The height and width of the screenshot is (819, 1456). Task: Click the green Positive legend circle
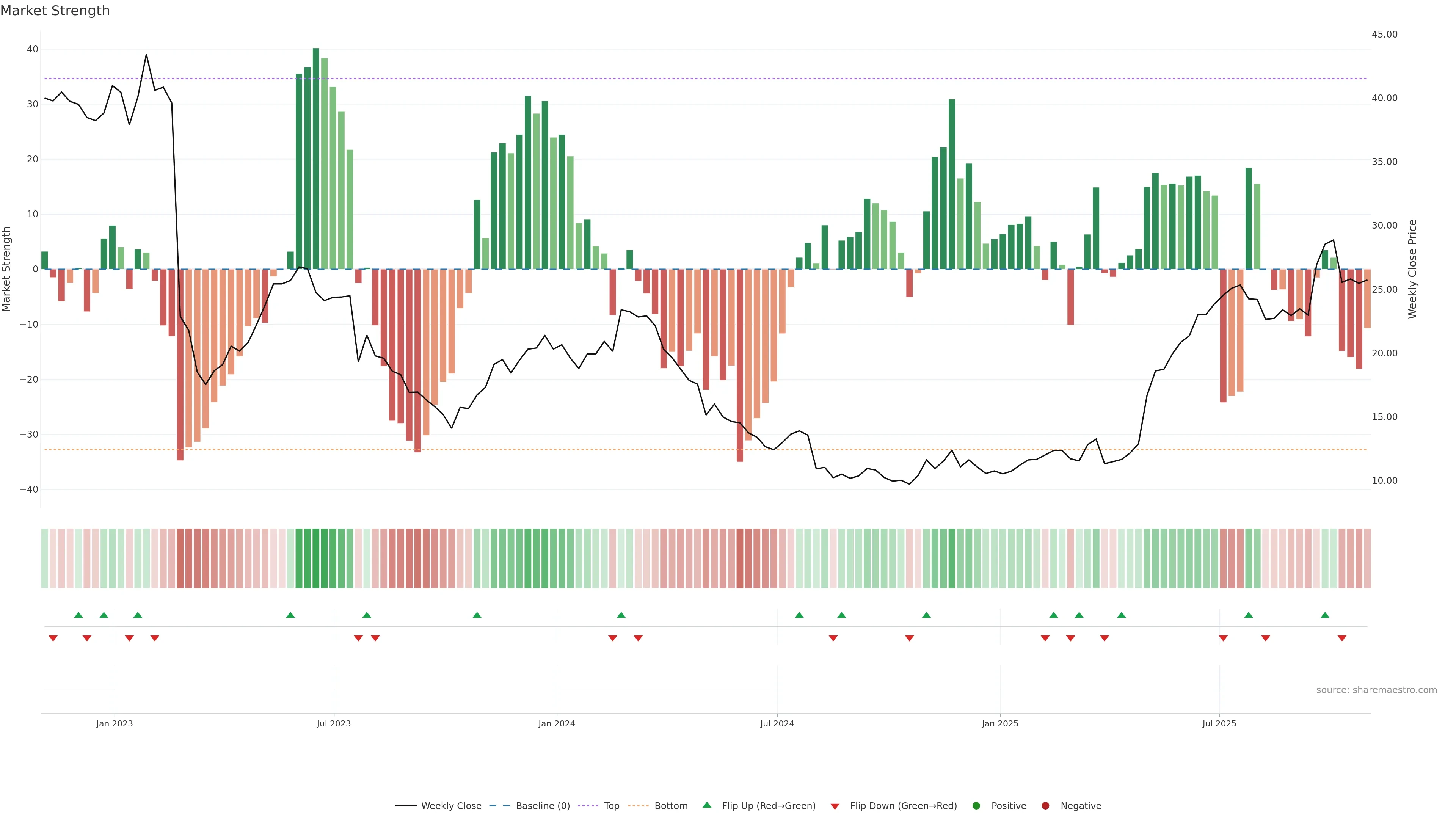(976, 806)
